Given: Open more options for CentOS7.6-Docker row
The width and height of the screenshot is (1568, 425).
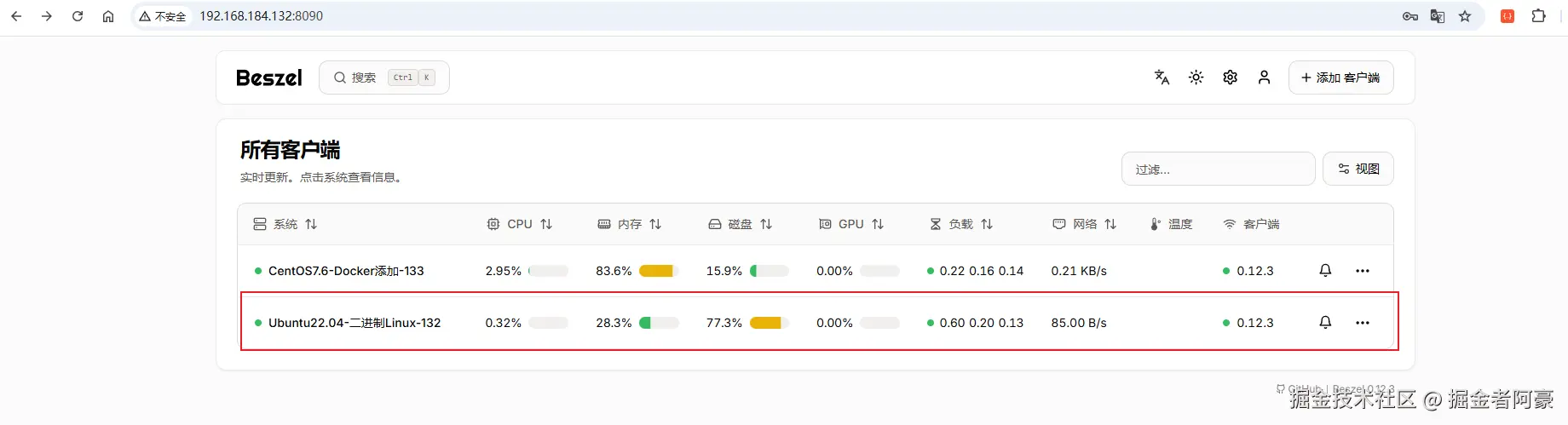Looking at the screenshot, I should click(1363, 271).
